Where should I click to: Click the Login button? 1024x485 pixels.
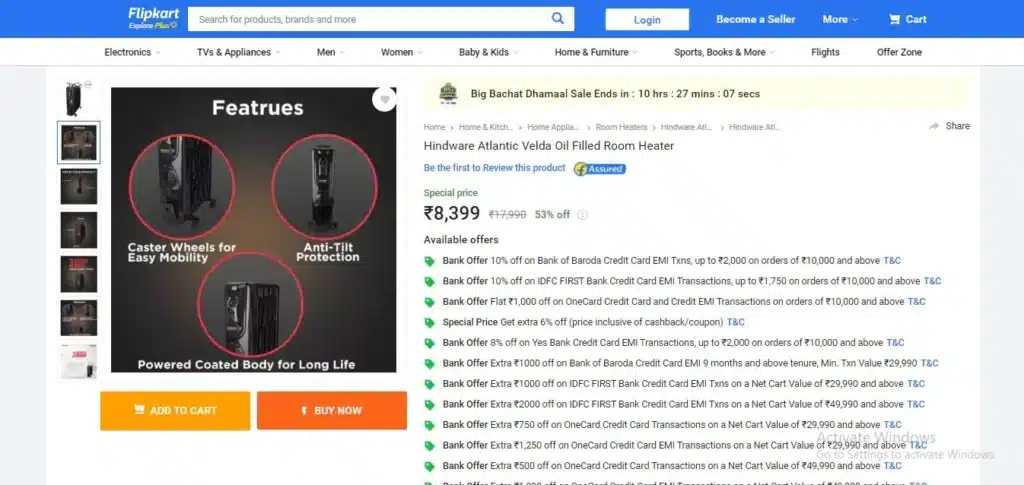point(647,20)
